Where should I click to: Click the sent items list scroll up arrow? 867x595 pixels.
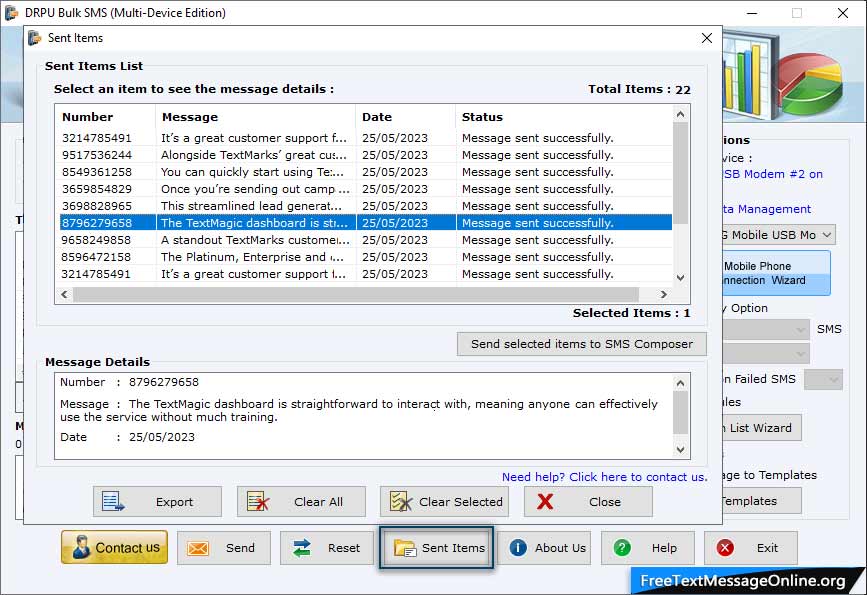click(x=681, y=114)
